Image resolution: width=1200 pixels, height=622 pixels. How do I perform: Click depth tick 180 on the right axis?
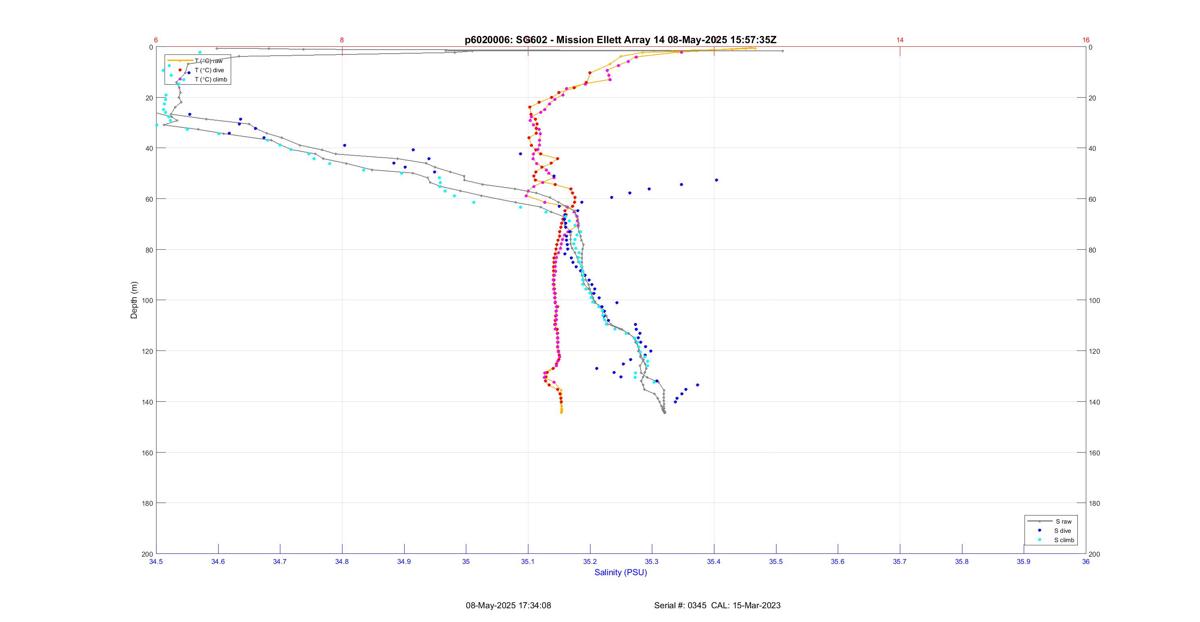click(1096, 503)
